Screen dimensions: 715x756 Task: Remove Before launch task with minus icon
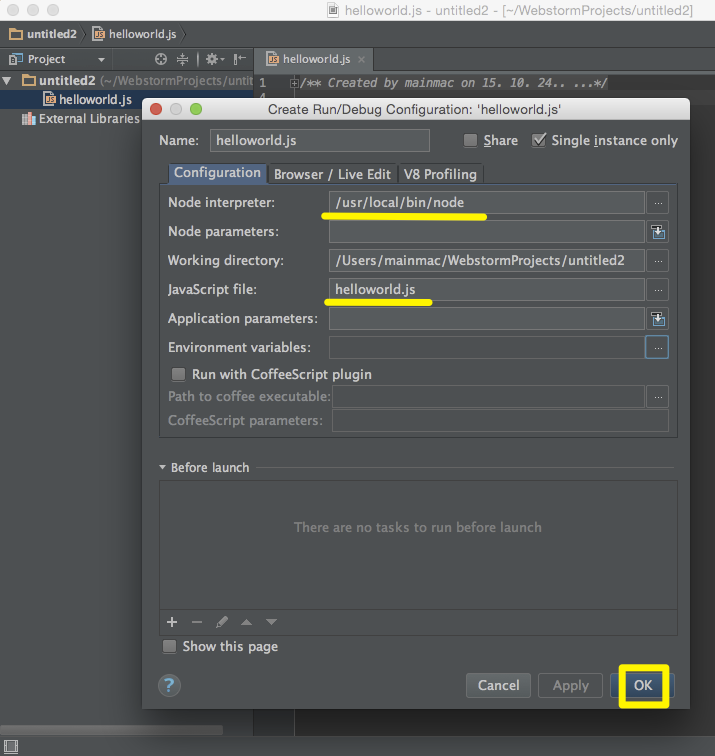pos(197,622)
